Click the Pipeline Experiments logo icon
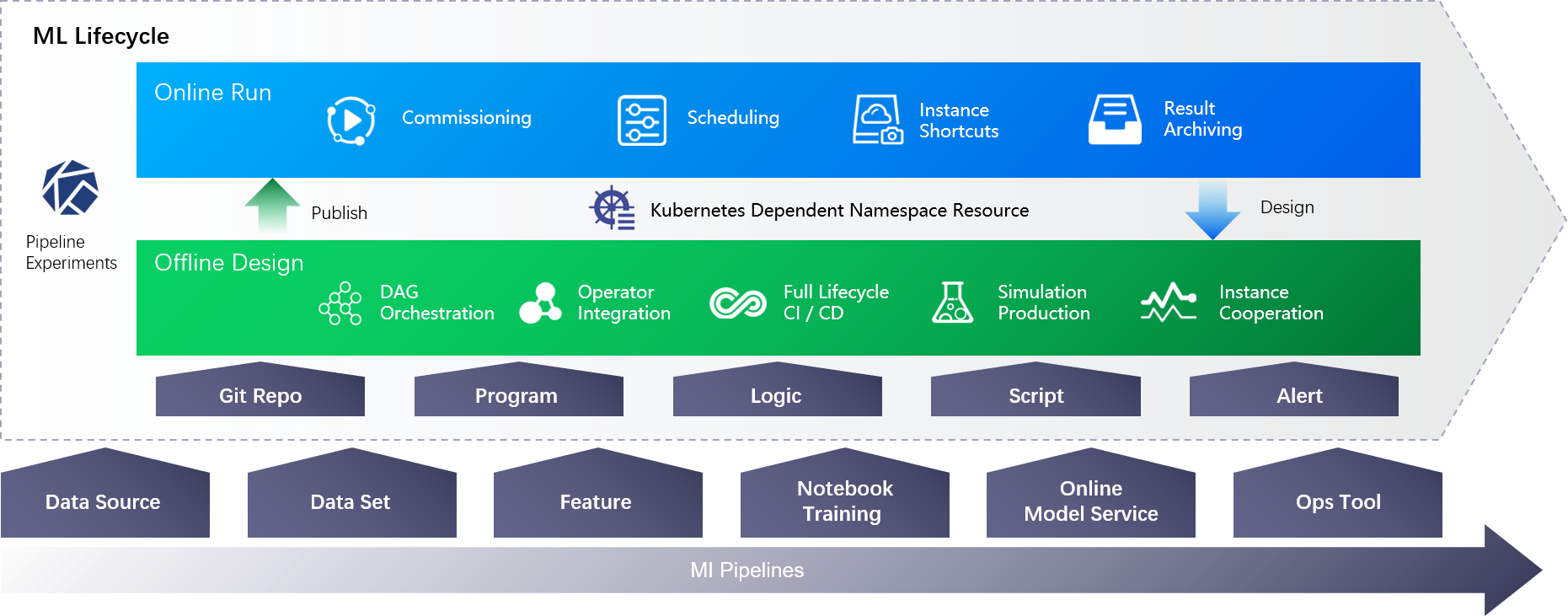The image size is (1568, 616). point(71,188)
